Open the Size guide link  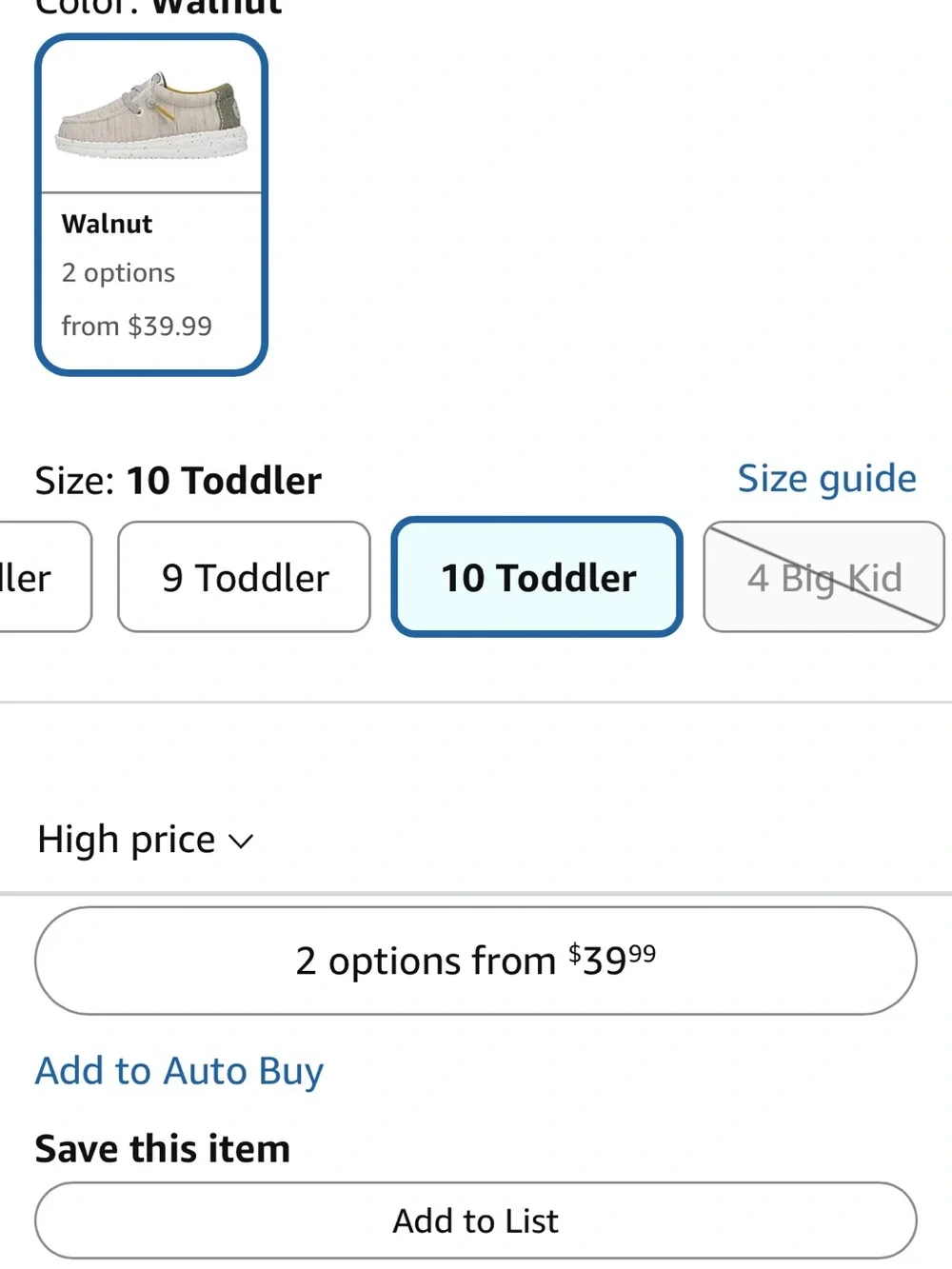(x=826, y=478)
